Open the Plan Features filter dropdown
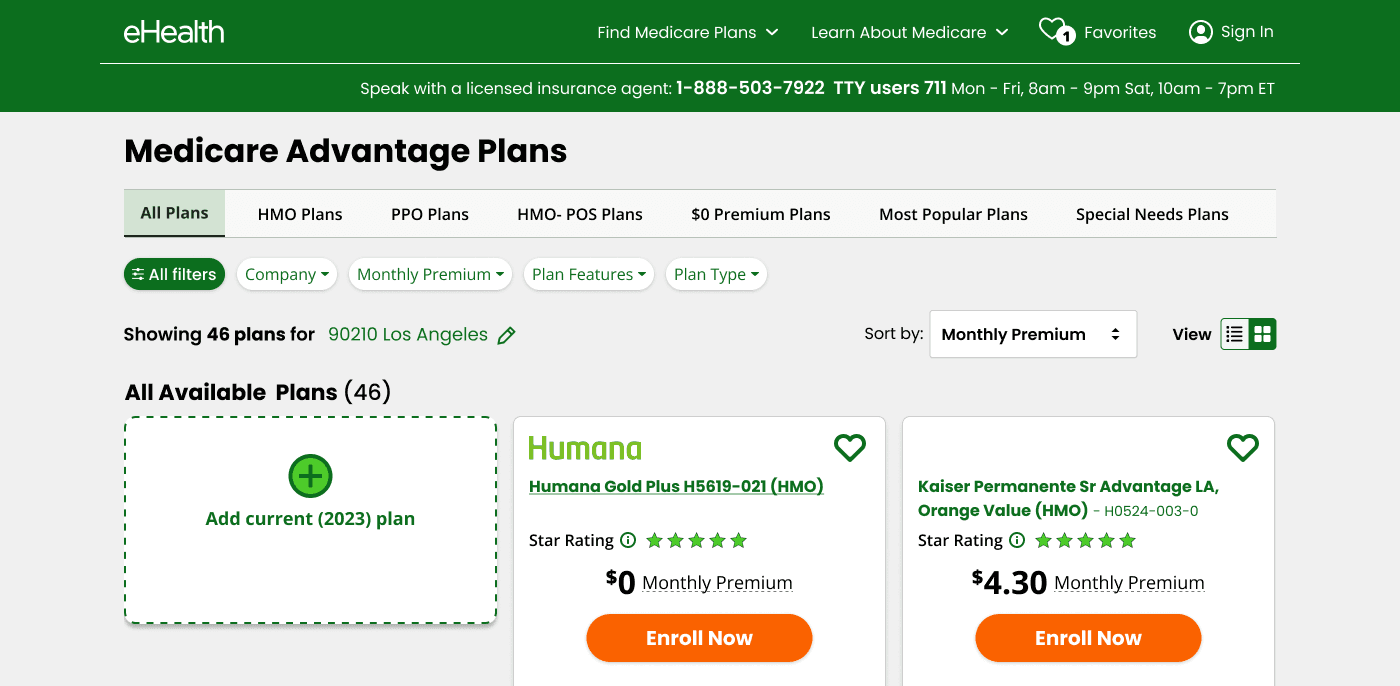 pos(589,274)
